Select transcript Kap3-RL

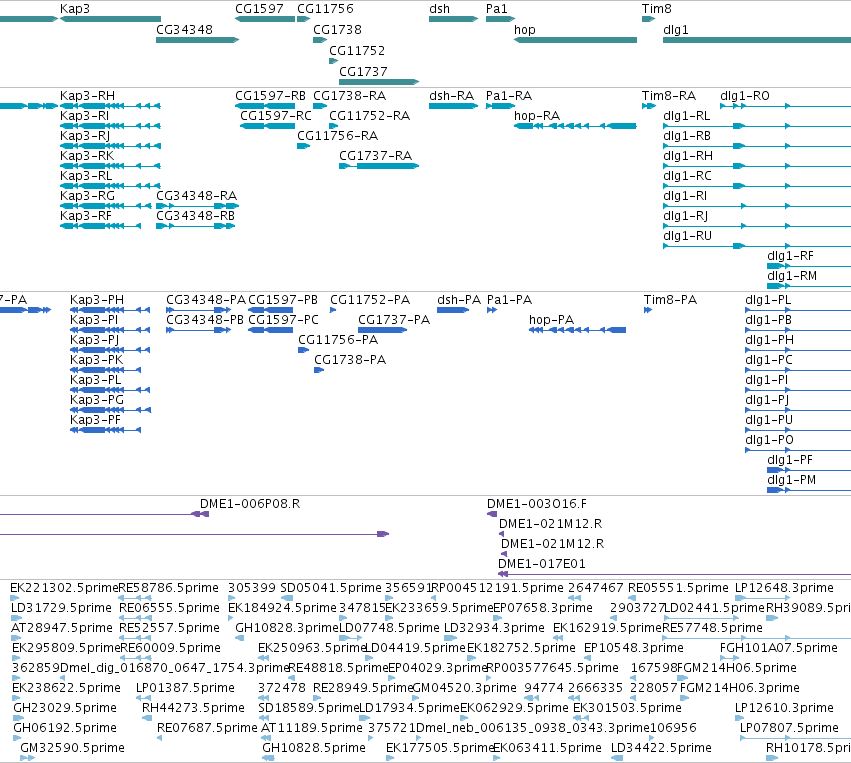tap(110, 186)
